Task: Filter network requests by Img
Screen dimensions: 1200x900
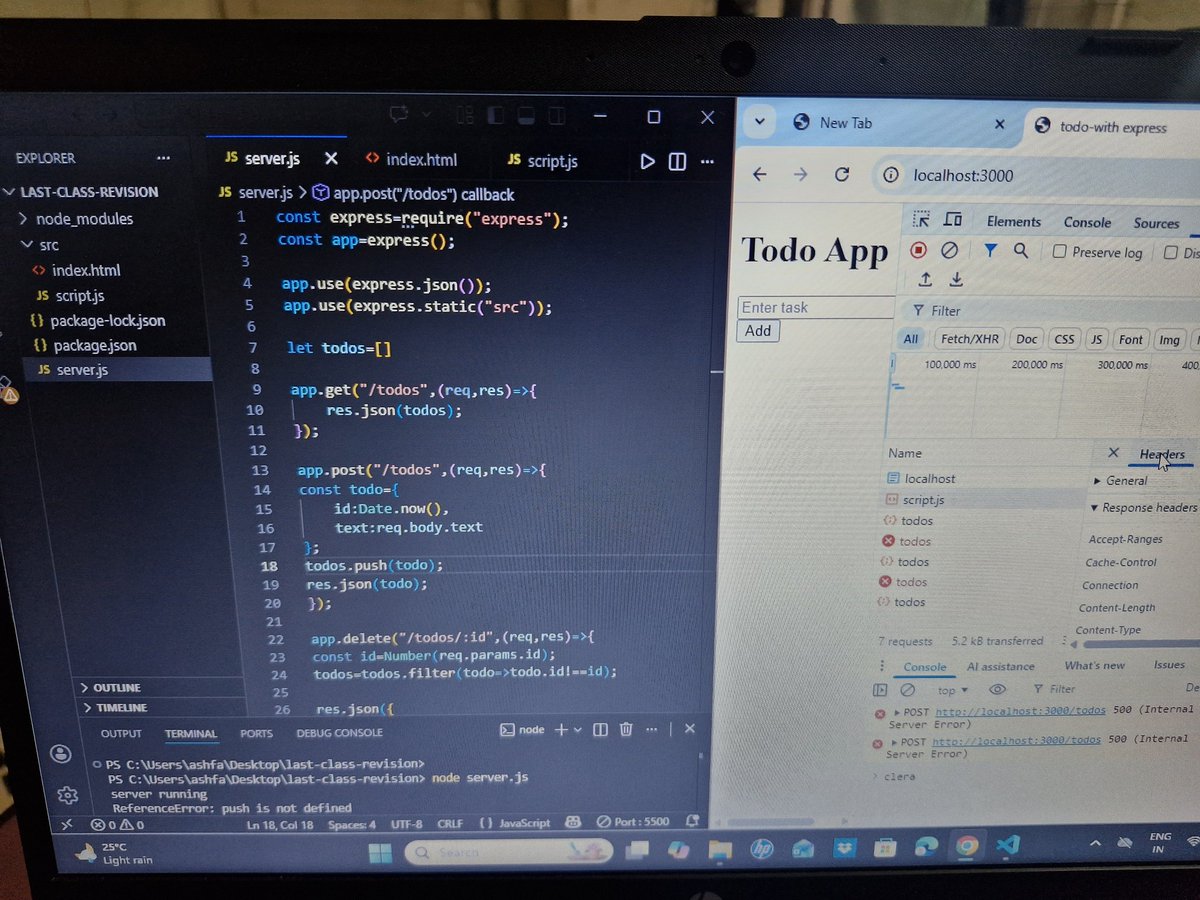Action: pyautogui.click(x=1169, y=340)
